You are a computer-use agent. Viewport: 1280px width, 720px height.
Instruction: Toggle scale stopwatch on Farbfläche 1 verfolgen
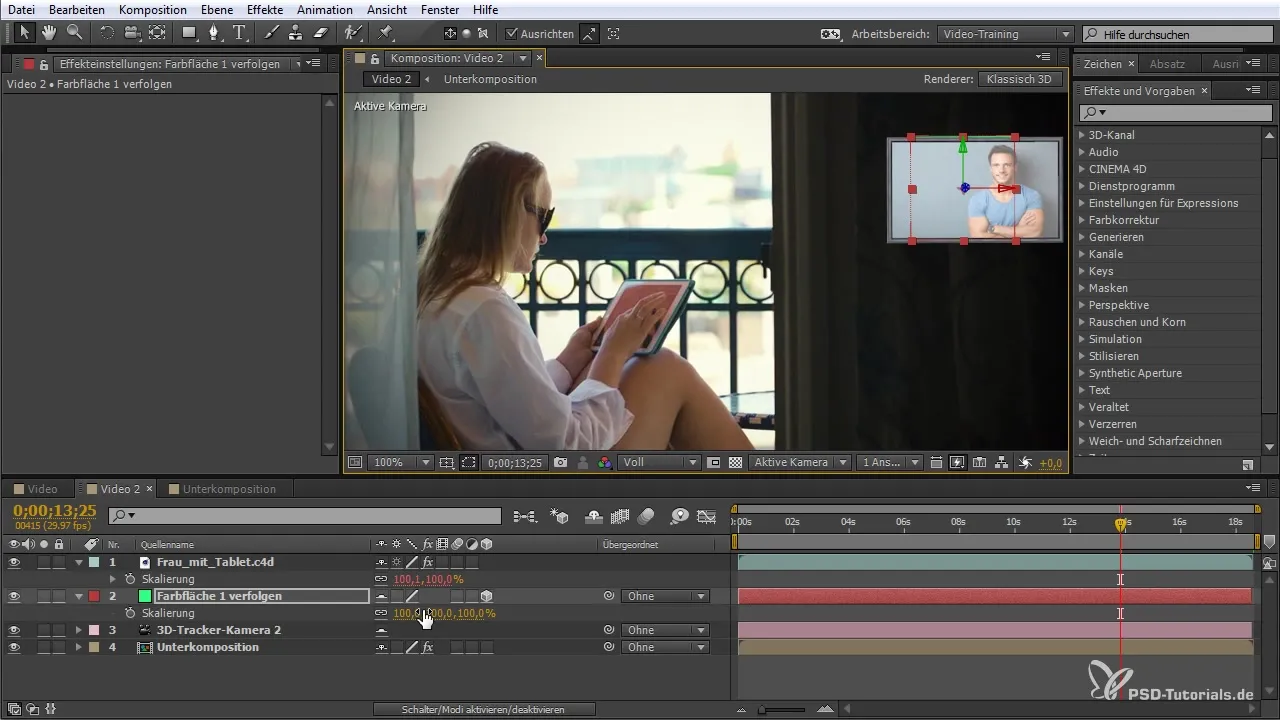point(130,613)
